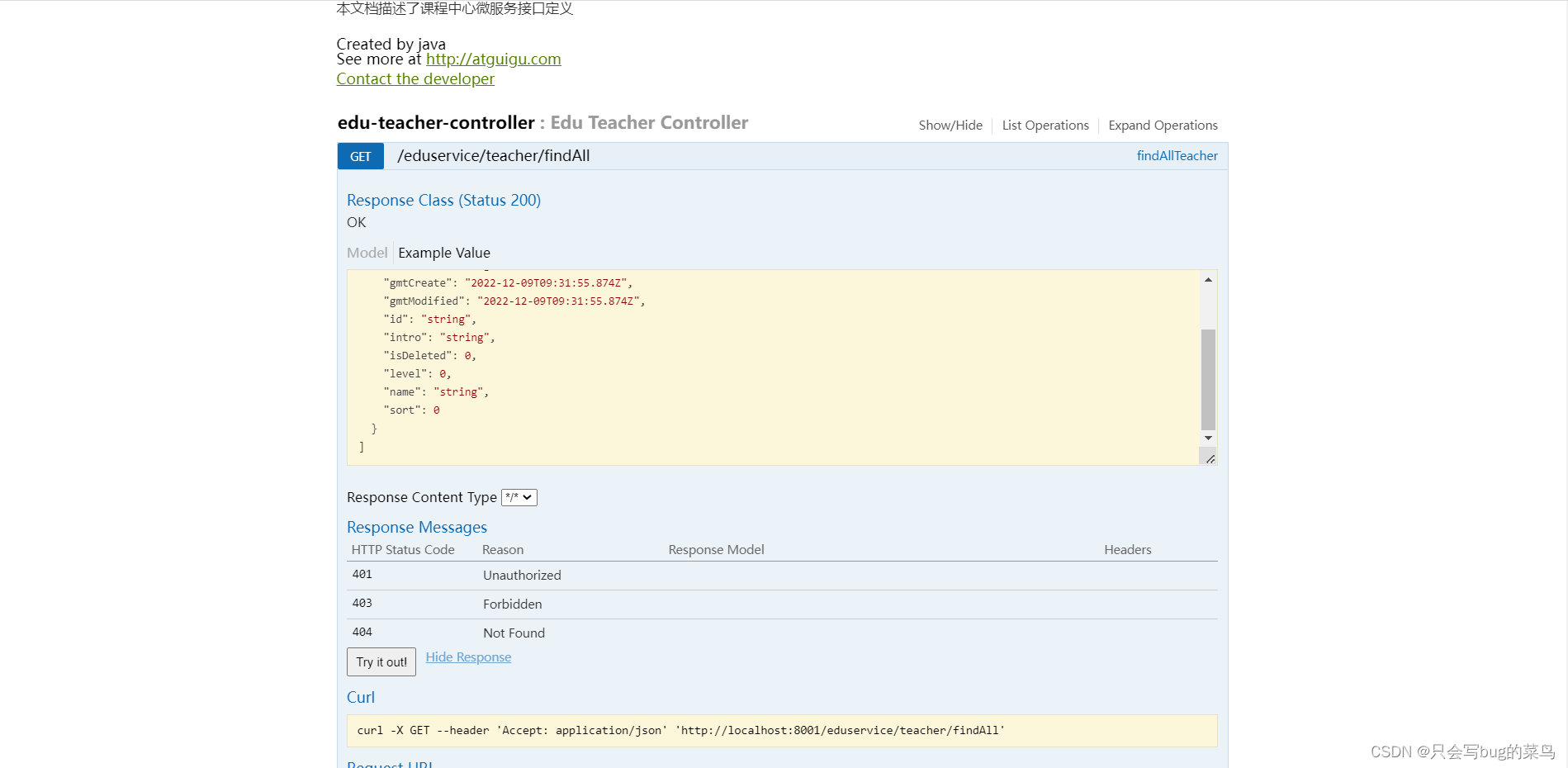1568x768 pixels.
Task: Click the scrollbar down arrow in Example Value
Action: tap(1208, 438)
